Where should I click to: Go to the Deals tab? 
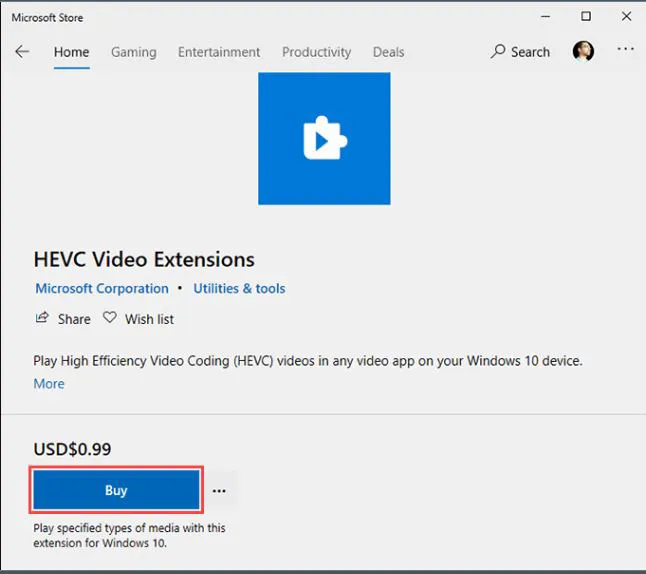tap(388, 52)
